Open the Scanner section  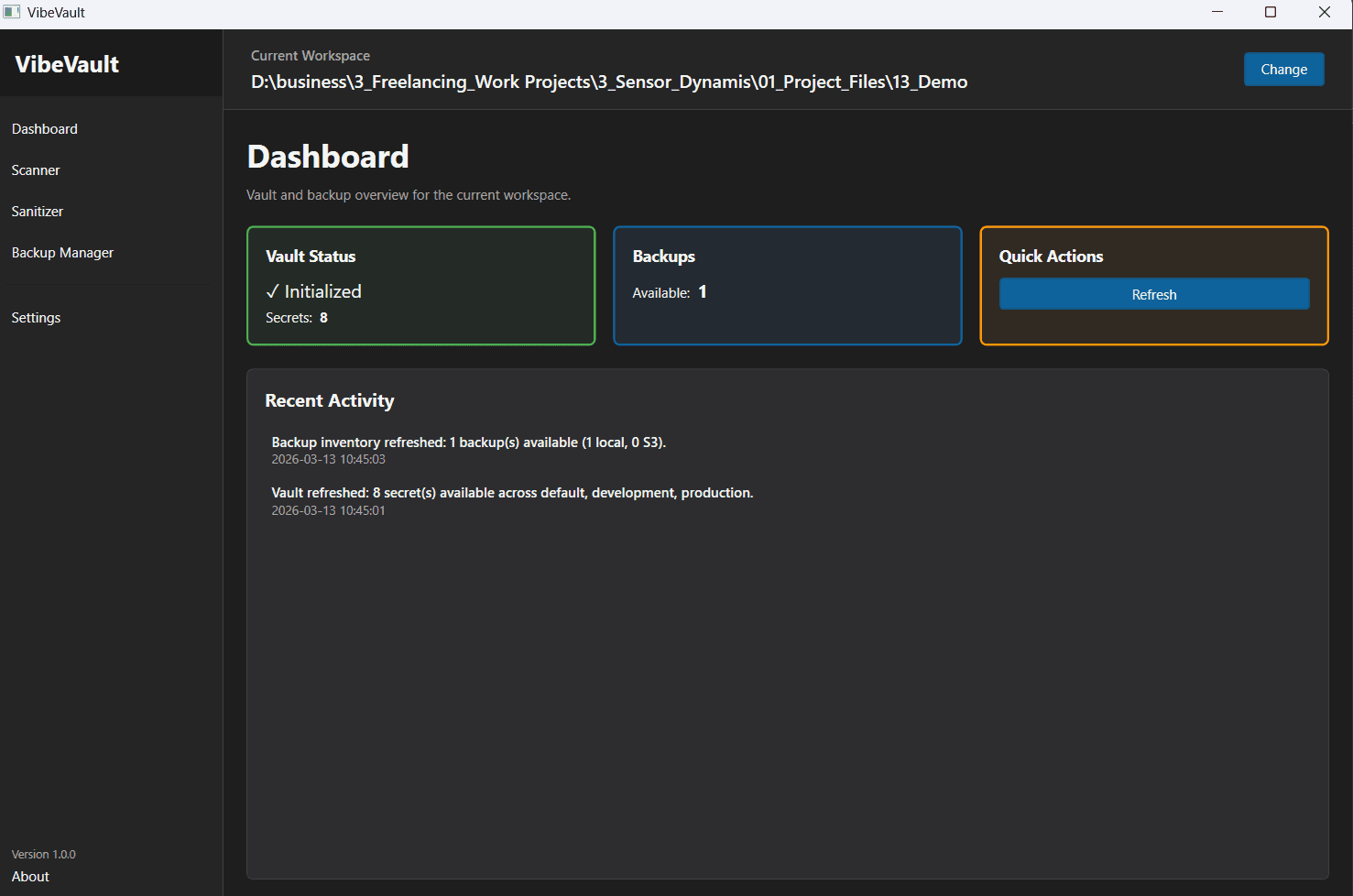click(x=35, y=169)
